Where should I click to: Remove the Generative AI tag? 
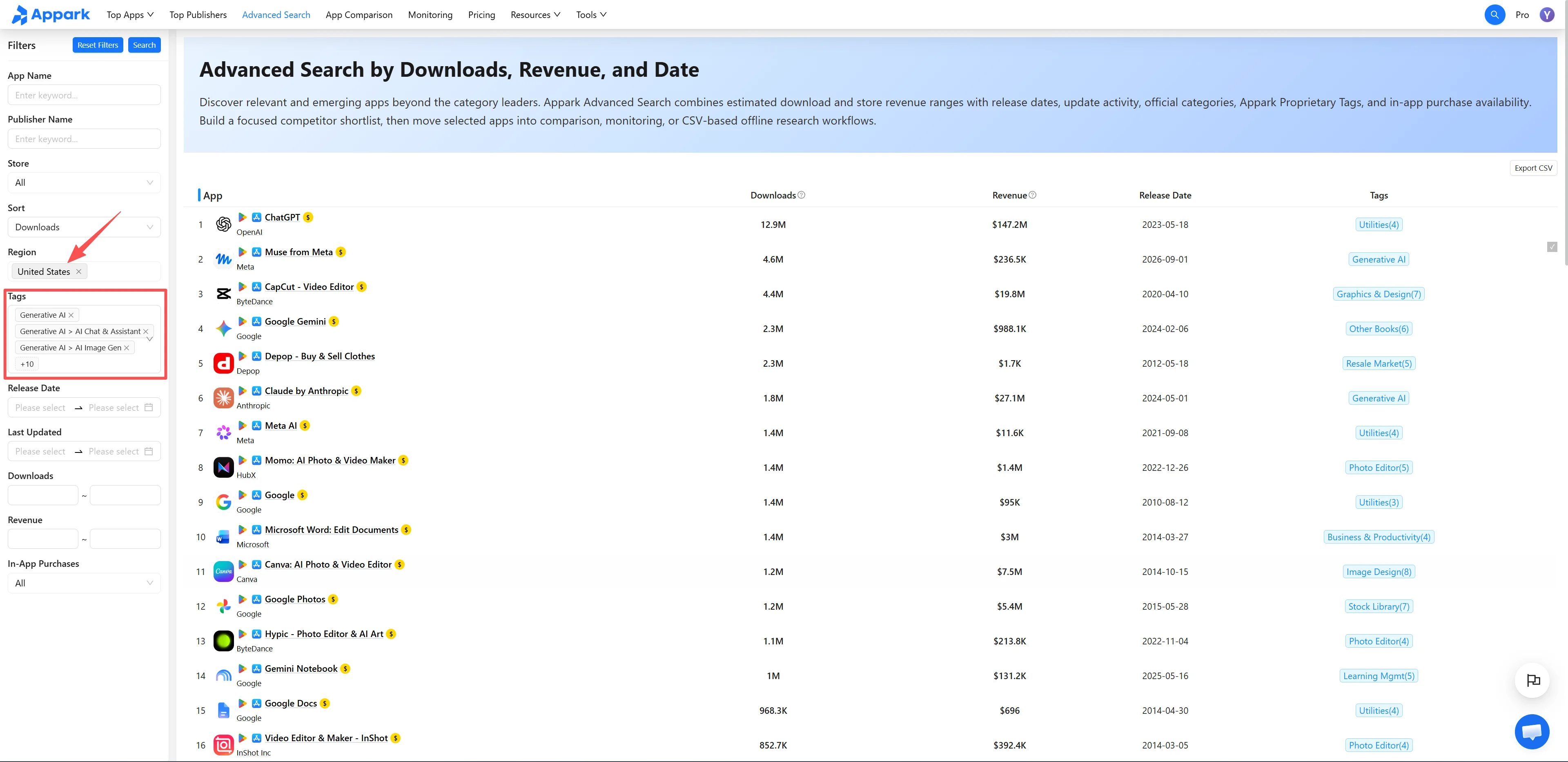pyautogui.click(x=71, y=315)
